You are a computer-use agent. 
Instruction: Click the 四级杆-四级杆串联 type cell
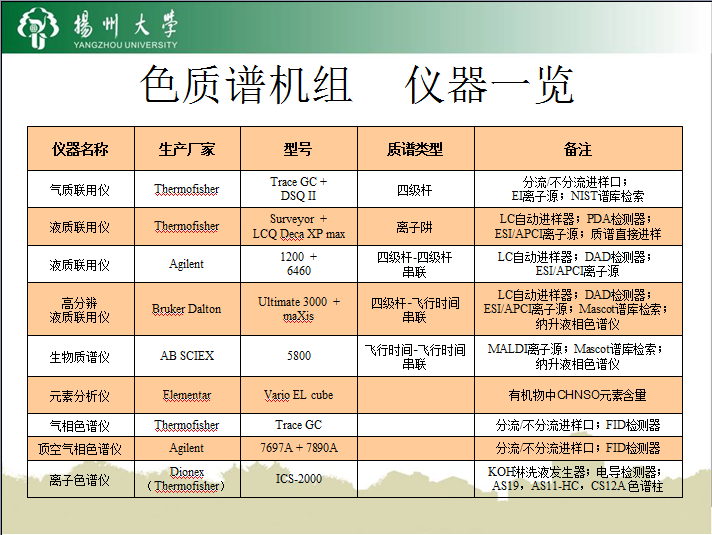pyautogui.click(x=415, y=264)
